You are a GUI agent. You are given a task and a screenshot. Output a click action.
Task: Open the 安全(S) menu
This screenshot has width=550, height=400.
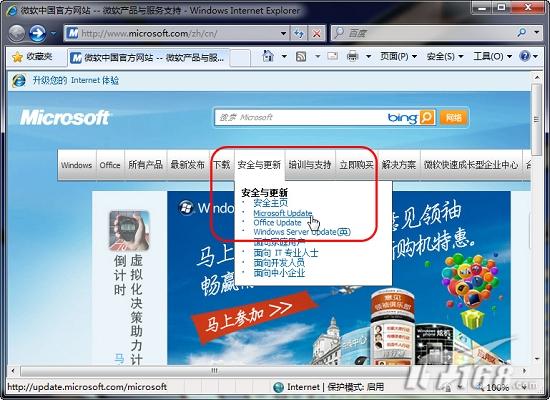point(445,56)
